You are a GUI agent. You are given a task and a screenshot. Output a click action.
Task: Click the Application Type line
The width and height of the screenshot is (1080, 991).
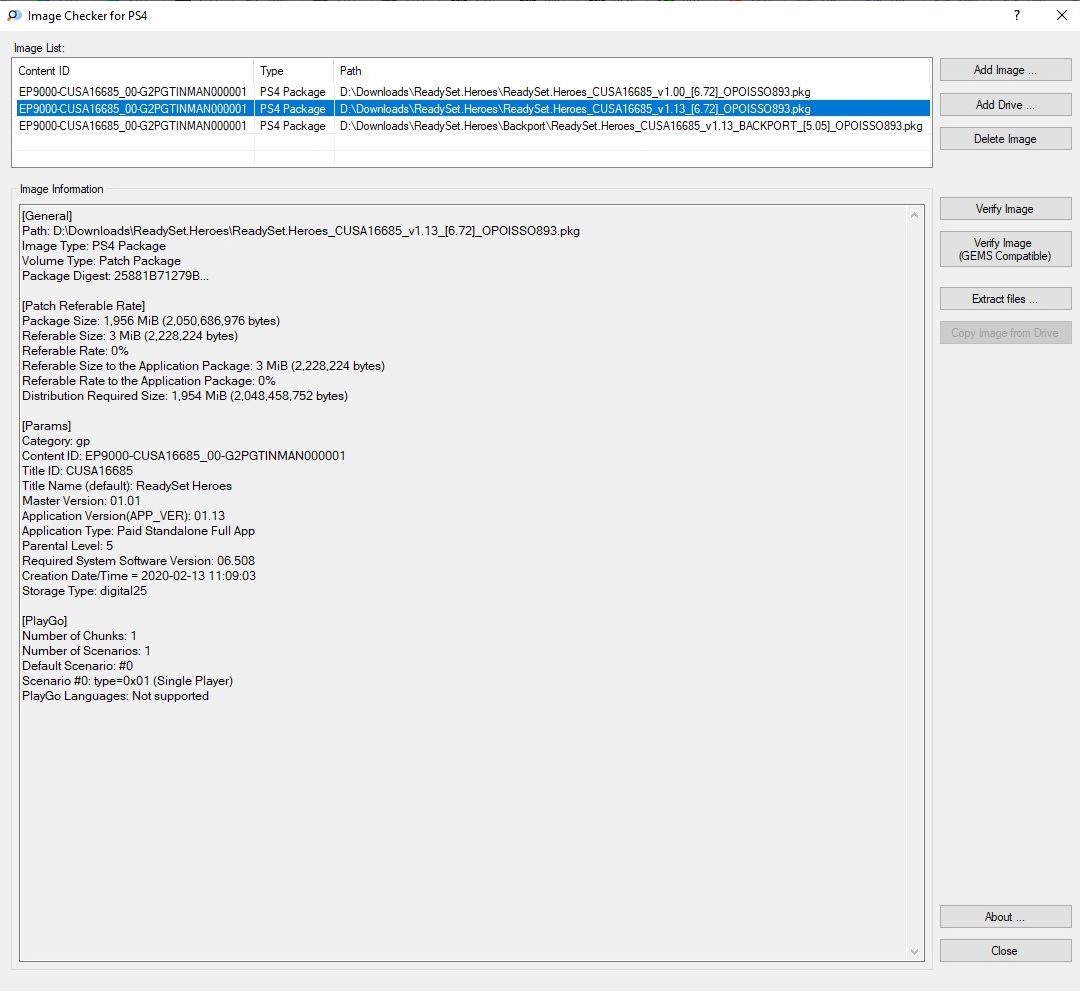click(x=138, y=531)
